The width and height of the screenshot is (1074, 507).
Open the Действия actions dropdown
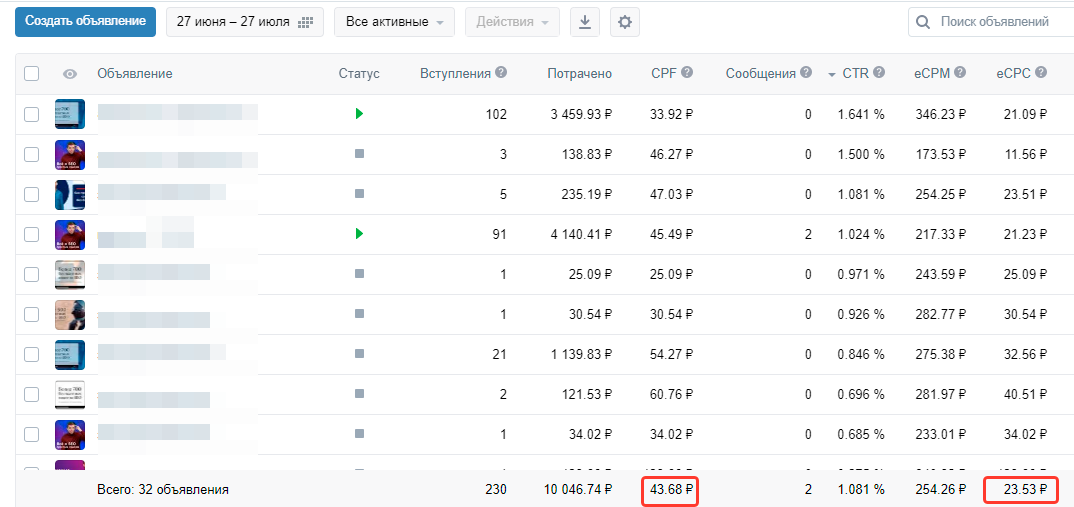coord(512,22)
